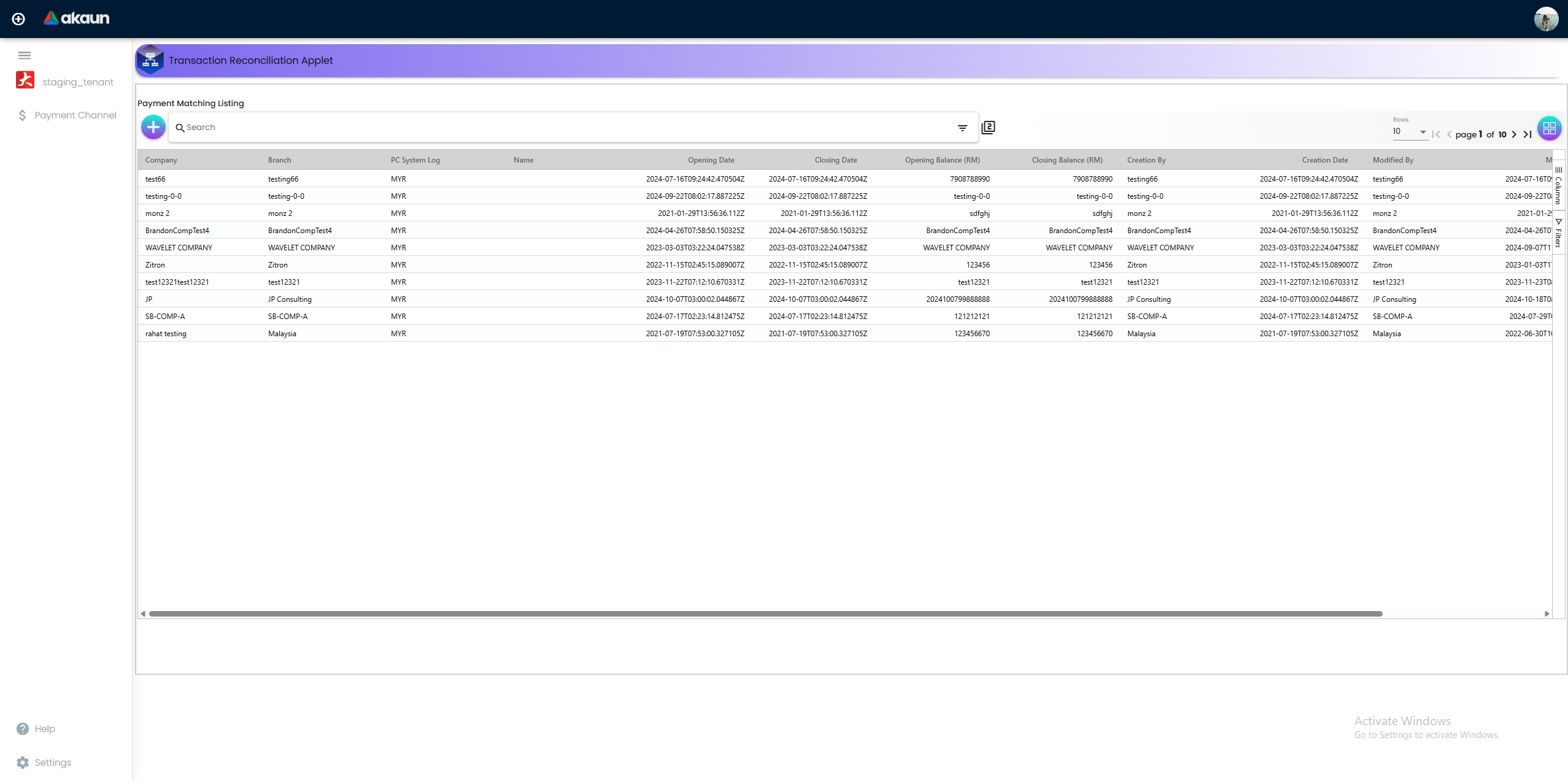Click the copy/export icon next to search

click(x=988, y=127)
